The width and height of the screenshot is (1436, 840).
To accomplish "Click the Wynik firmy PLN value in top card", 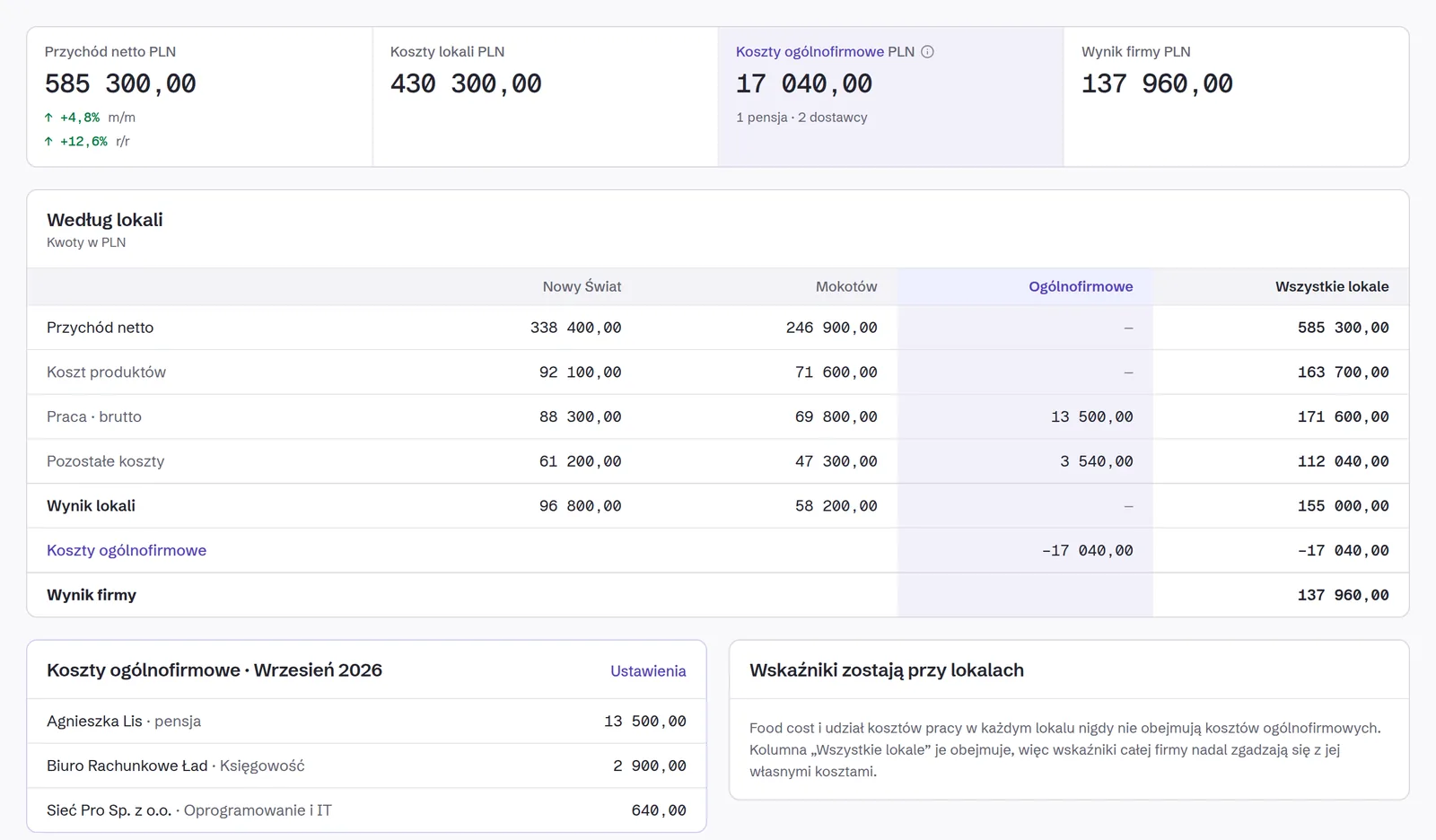I will tap(1157, 83).
